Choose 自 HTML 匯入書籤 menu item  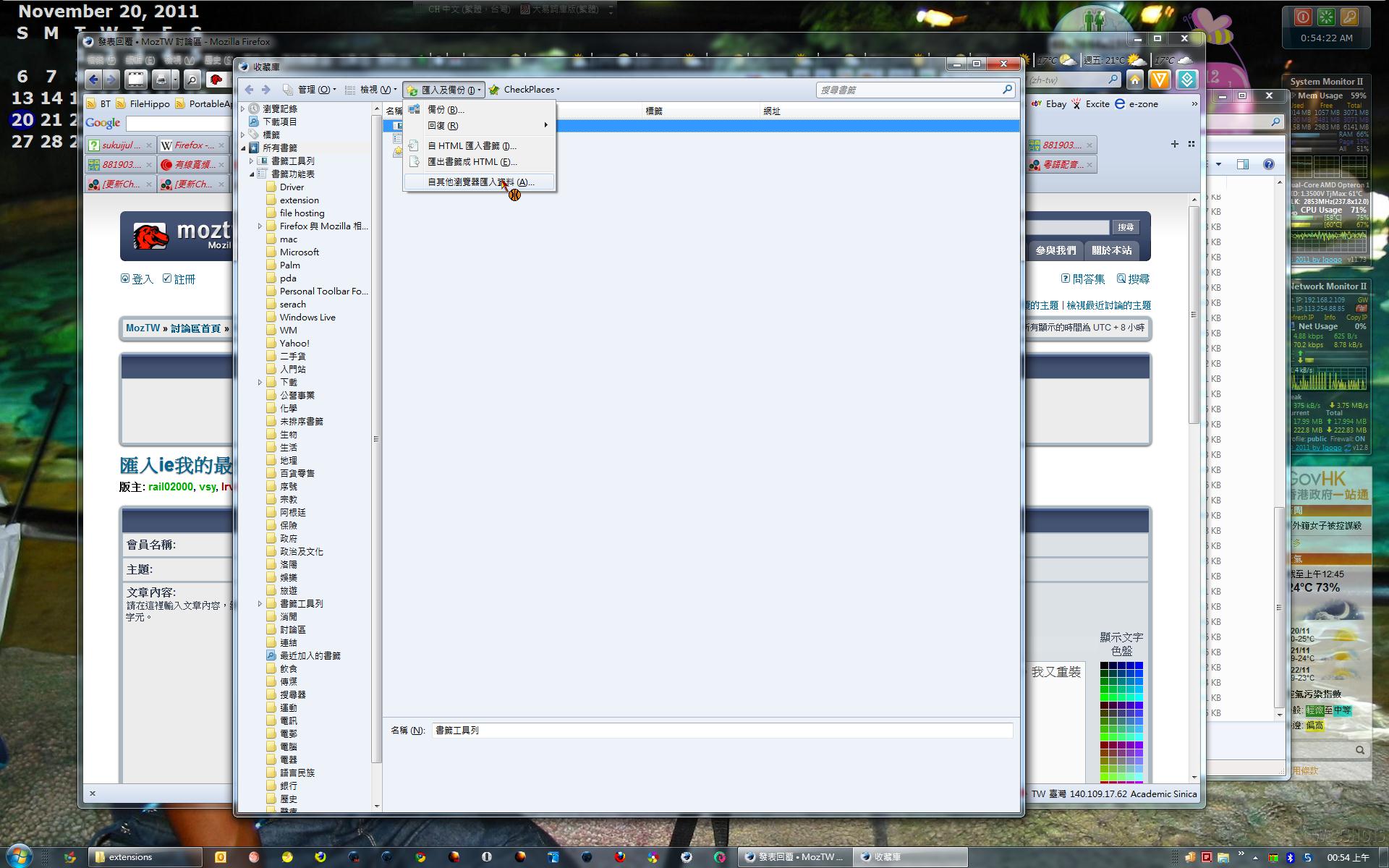tap(479, 146)
